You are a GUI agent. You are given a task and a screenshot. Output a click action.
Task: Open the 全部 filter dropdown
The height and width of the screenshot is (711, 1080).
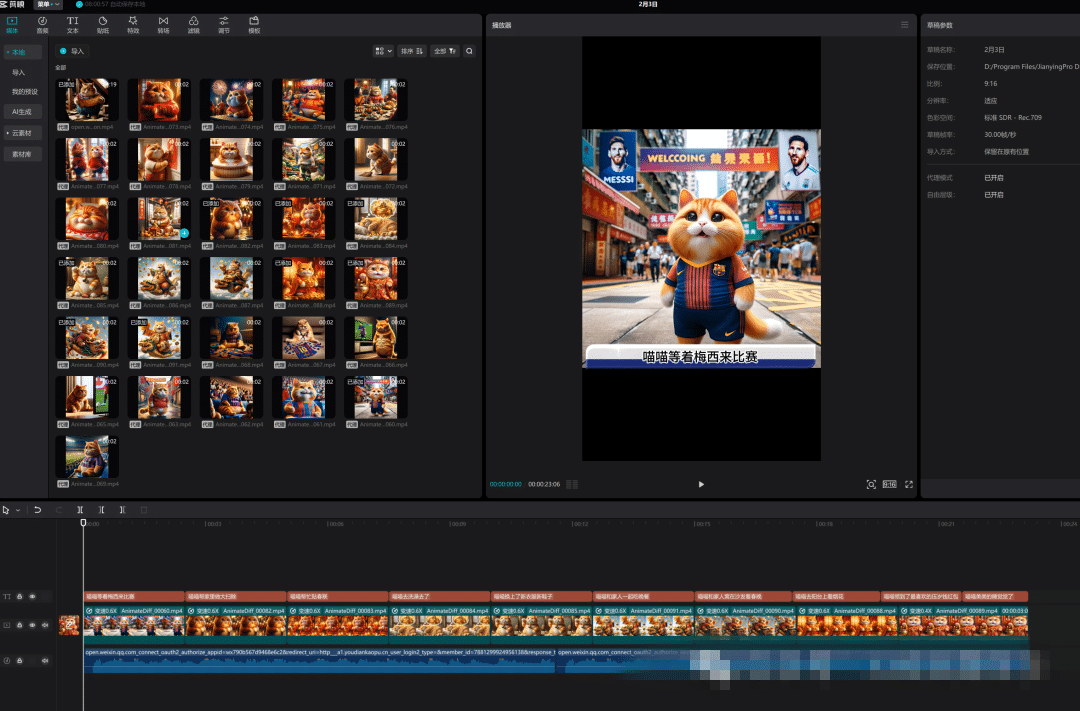click(x=445, y=51)
